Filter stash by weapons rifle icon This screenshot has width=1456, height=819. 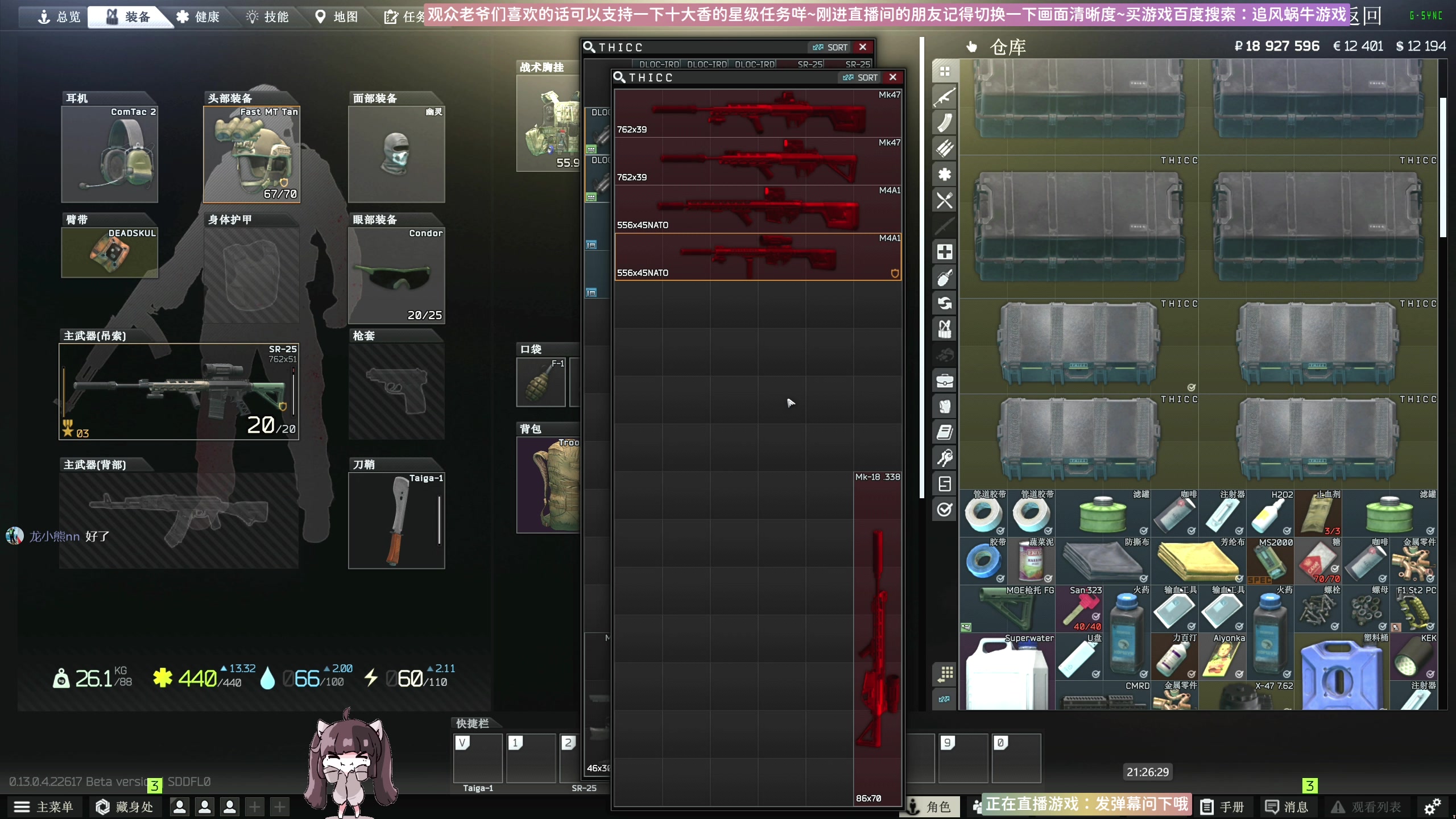point(944,97)
